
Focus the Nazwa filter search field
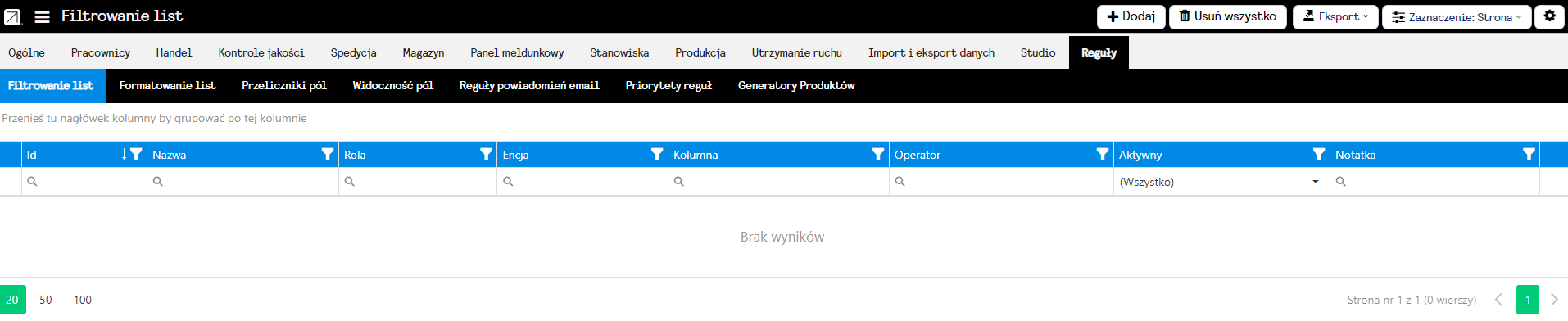tap(242, 182)
